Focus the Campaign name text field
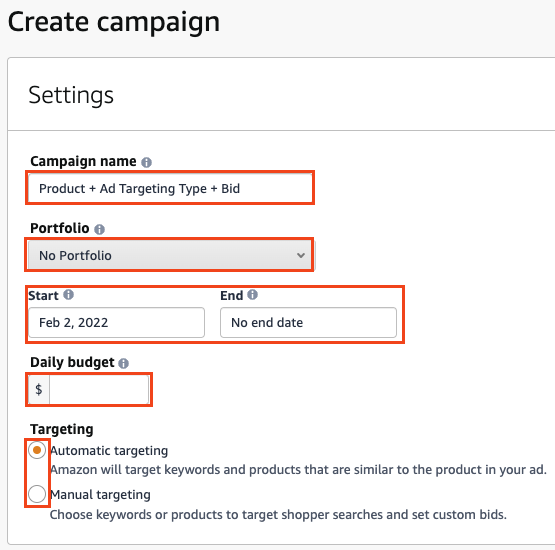 pos(170,188)
